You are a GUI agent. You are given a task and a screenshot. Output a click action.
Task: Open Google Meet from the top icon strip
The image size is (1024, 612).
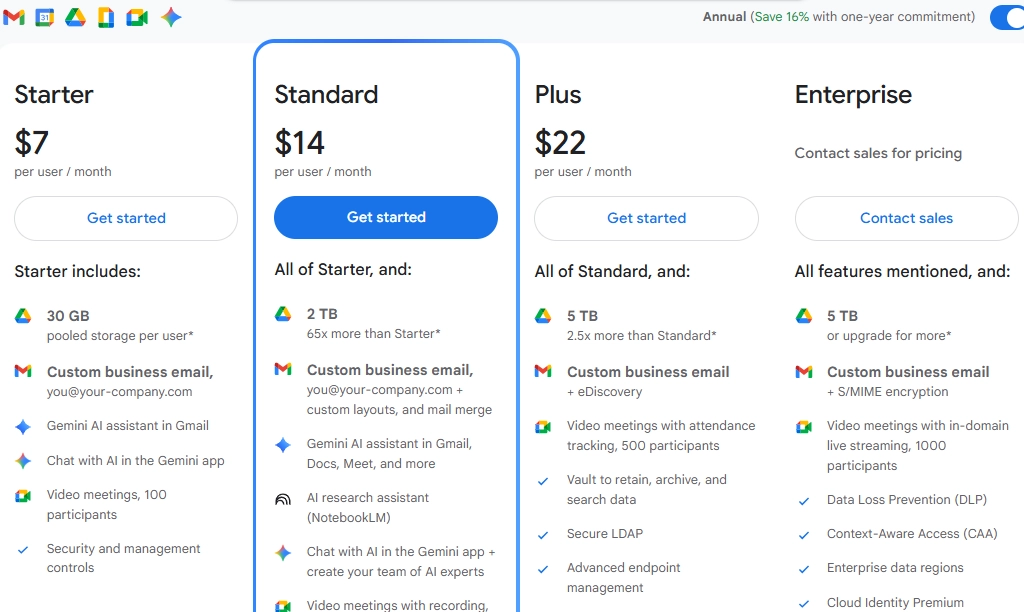(137, 17)
